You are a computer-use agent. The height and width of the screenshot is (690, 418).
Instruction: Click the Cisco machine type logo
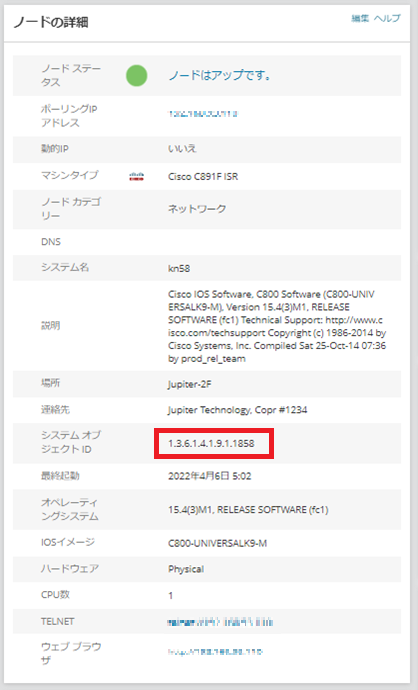tap(136, 176)
